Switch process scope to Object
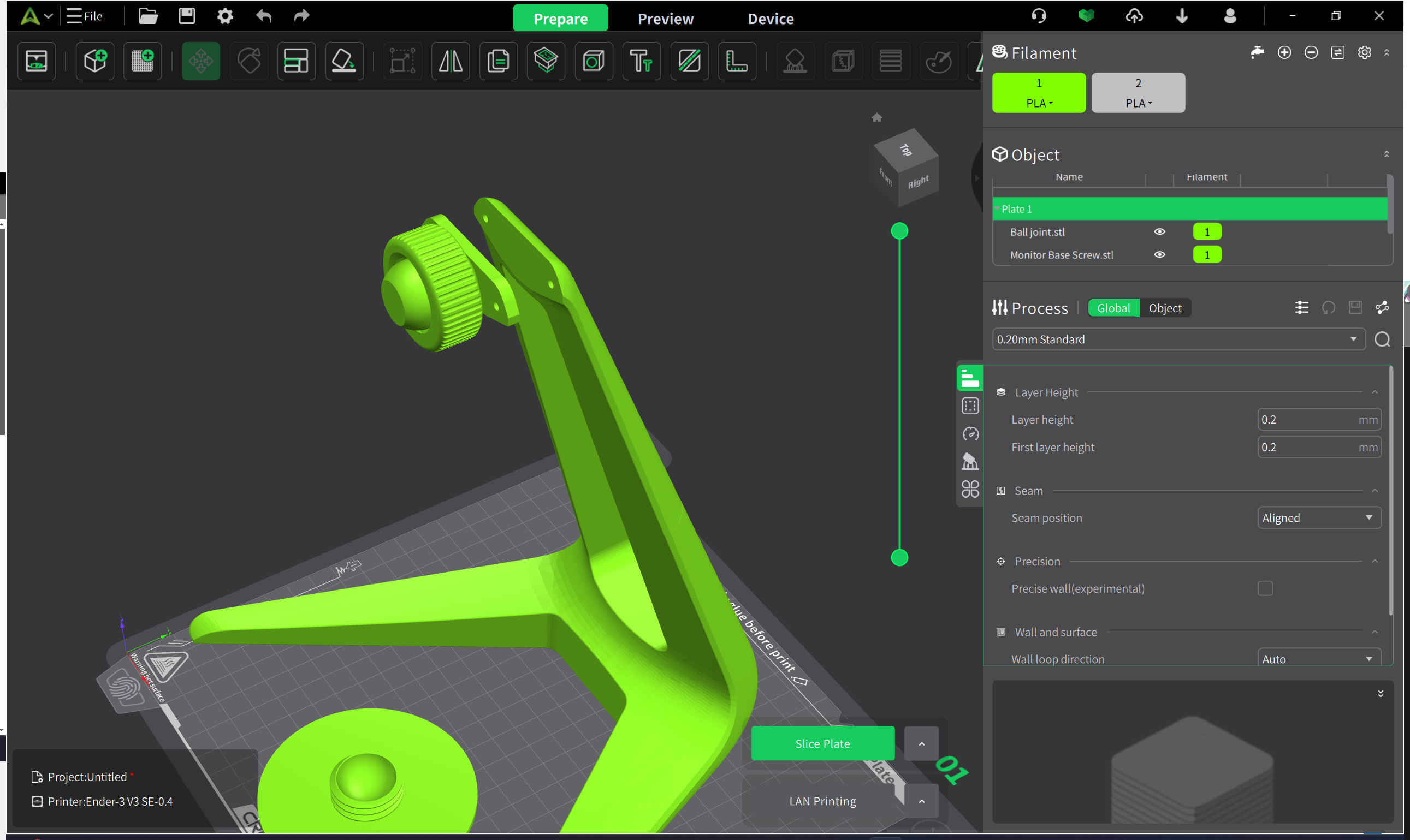The width and height of the screenshot is (1410, 840). coord(1165,308)
